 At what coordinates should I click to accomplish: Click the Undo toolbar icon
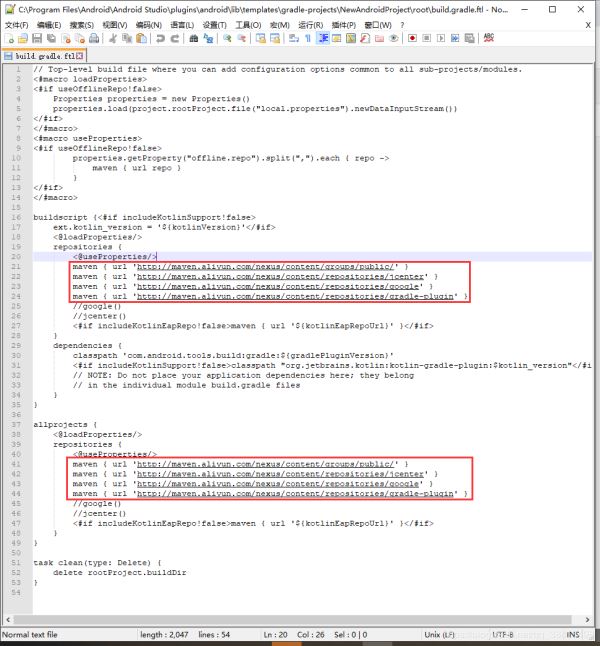pyautogui.click(x=159, y=38)
